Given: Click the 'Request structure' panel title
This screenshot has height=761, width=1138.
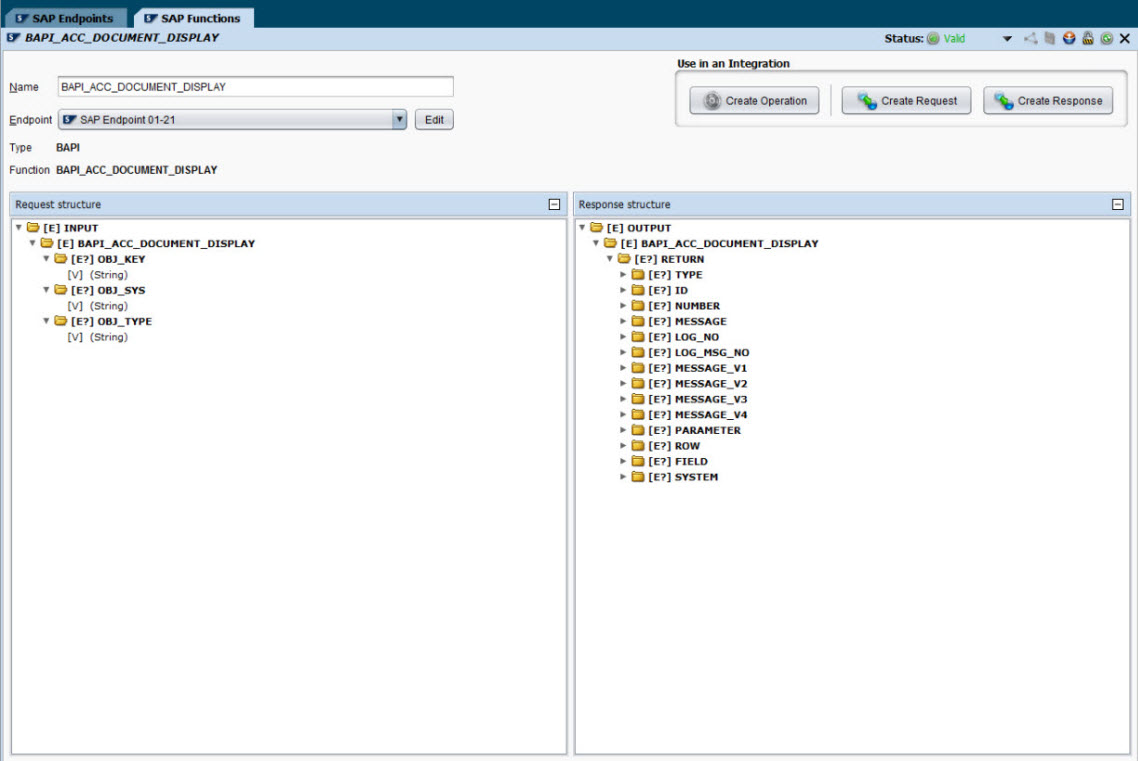Looking at the screenshot, I should 58,205.
